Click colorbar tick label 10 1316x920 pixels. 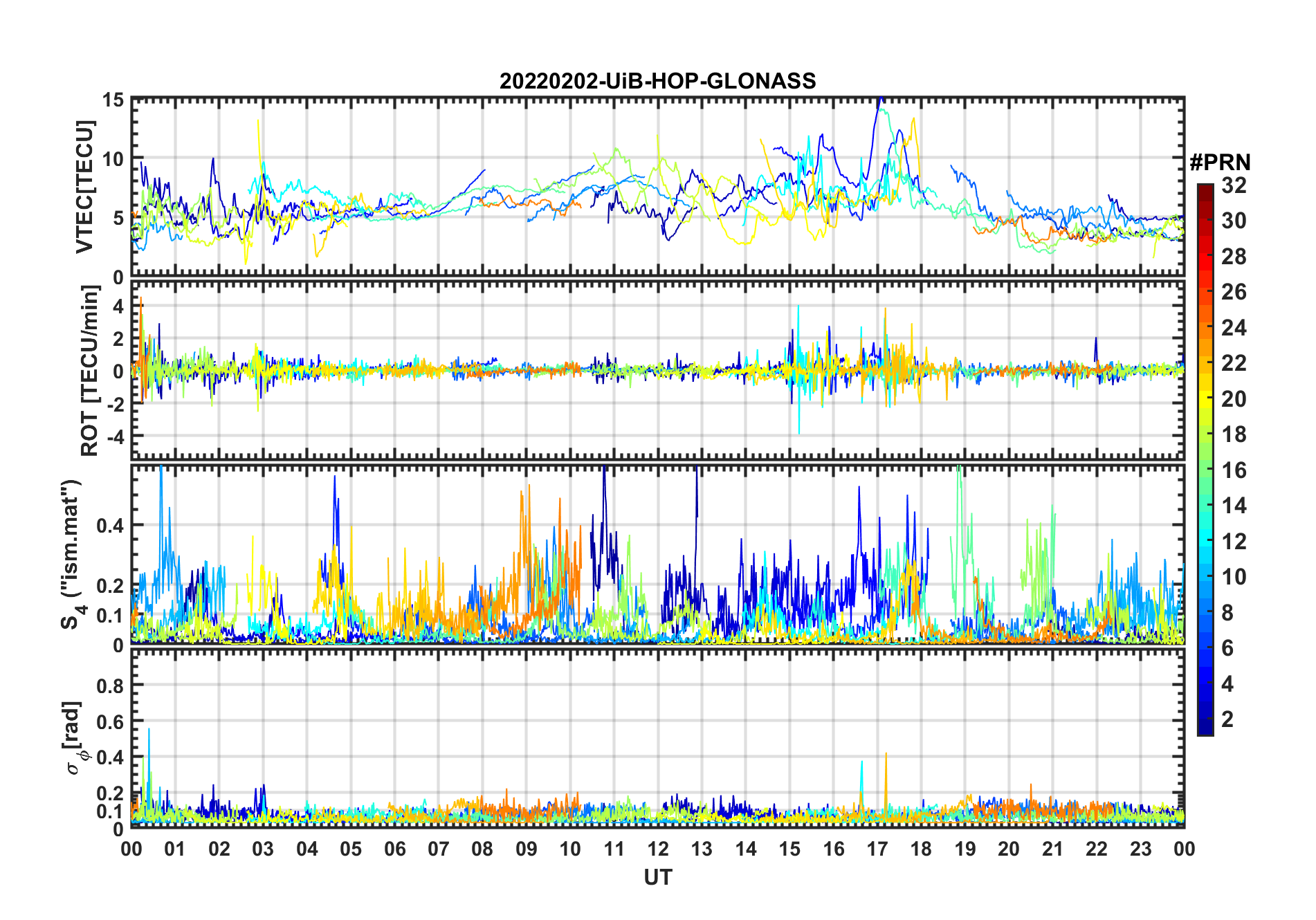point(1234,577)
